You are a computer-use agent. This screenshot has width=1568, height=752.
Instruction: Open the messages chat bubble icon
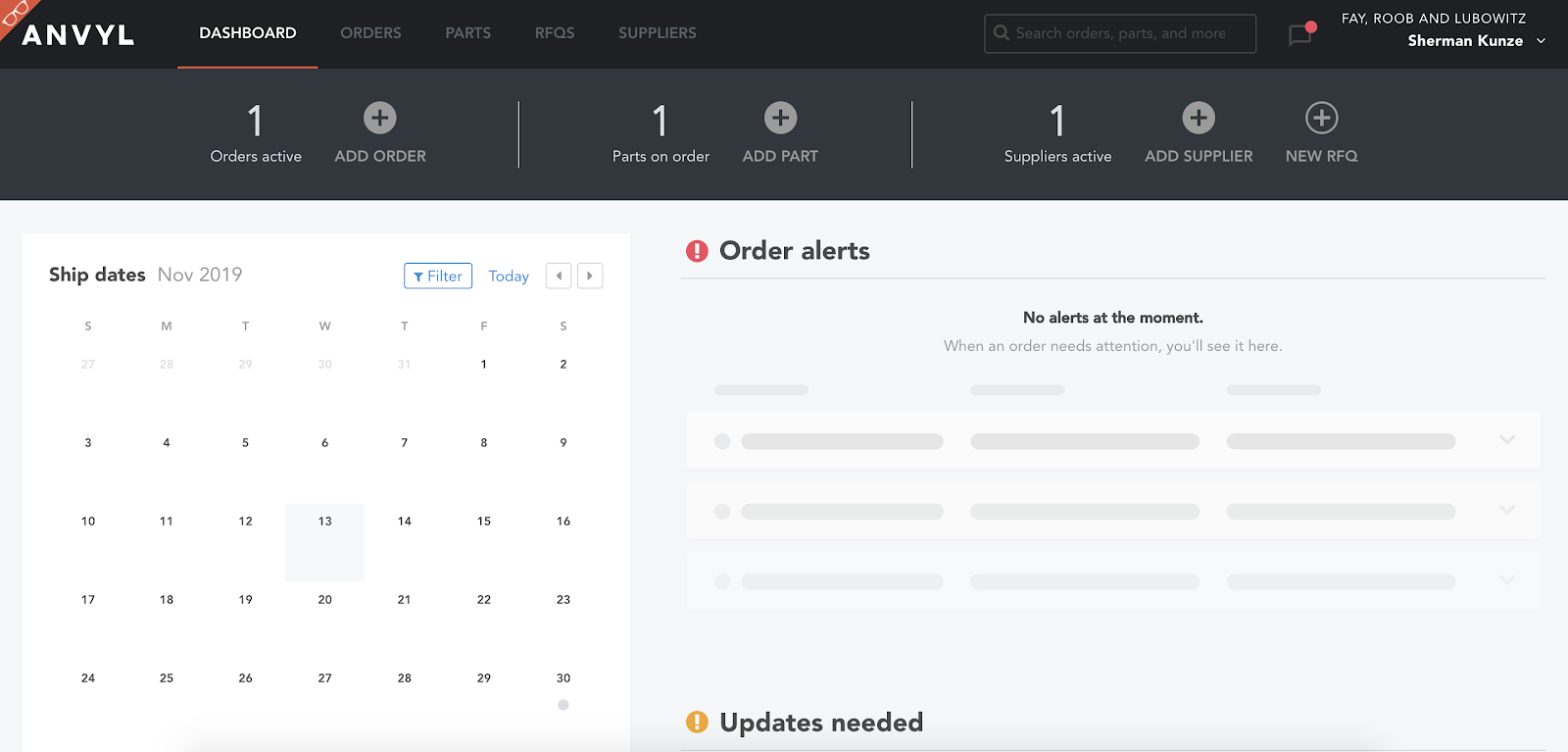[x=1300, y=35]
